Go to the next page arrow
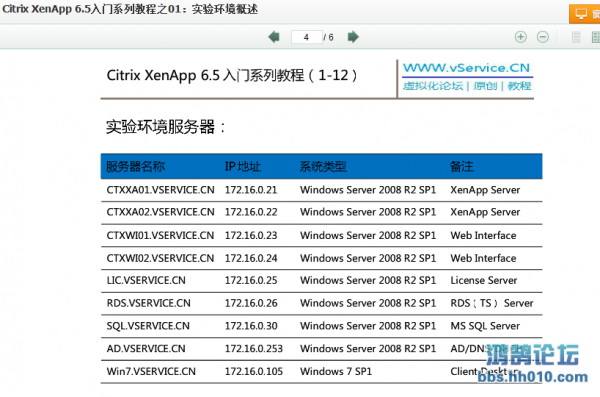Viewport: 600px width, 397px height. (x=353, y=37)
